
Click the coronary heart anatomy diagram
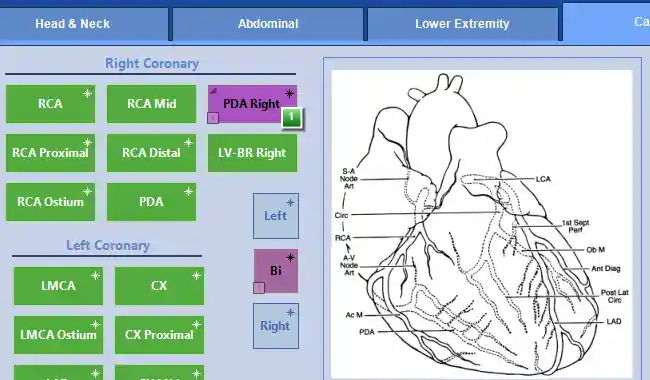click(x=482, y=224)
